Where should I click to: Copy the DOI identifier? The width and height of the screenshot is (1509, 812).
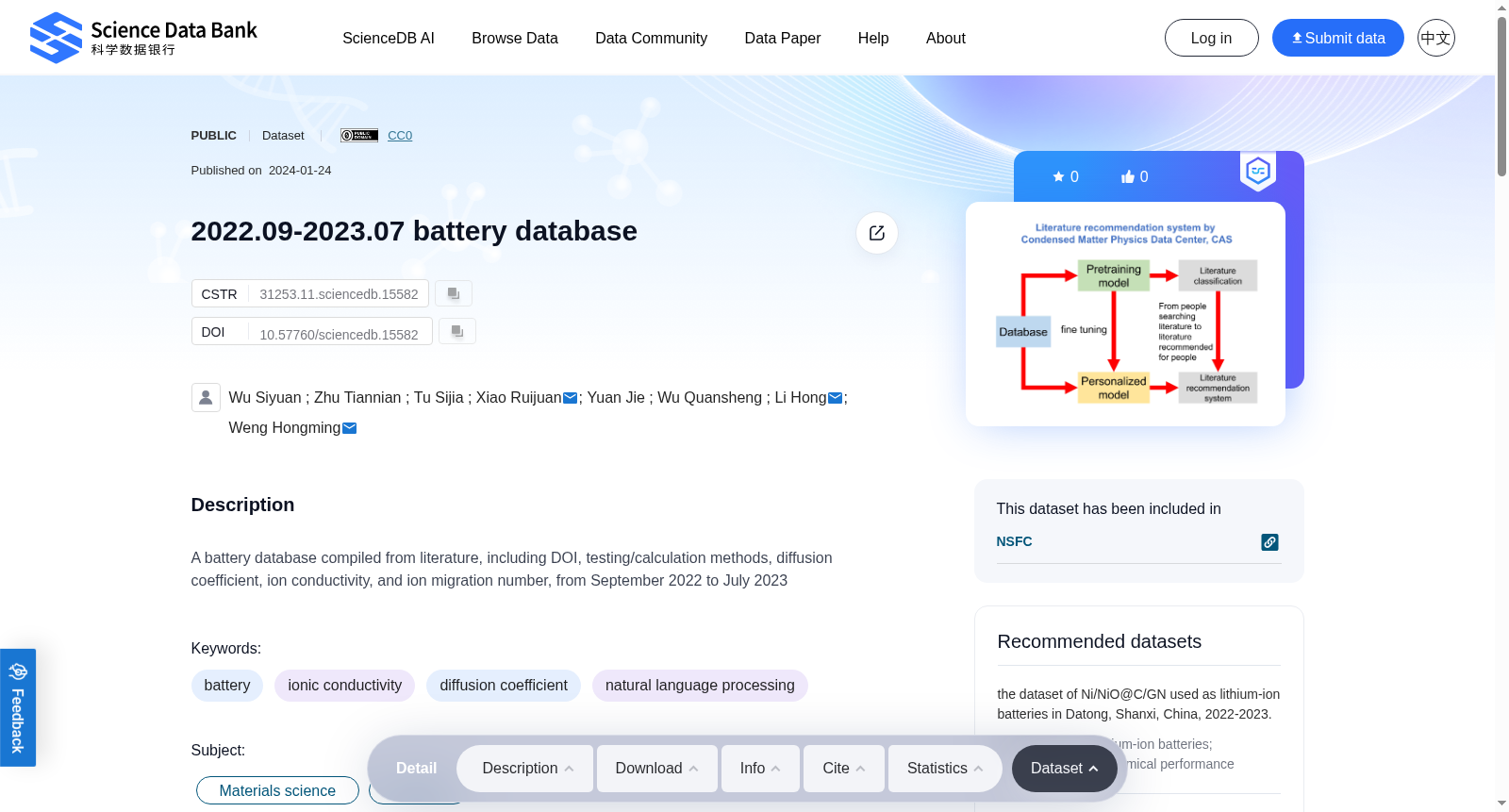click(457, 331)
